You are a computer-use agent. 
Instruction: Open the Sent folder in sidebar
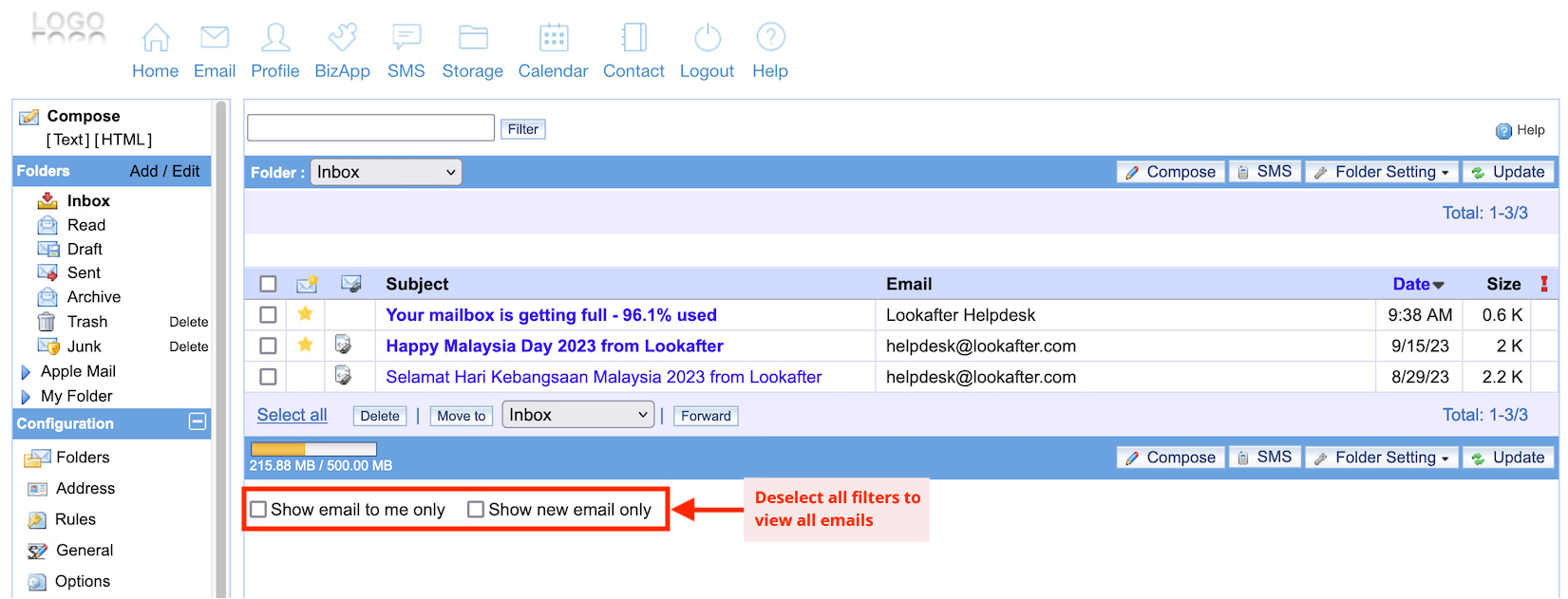[x=84, y=273]
